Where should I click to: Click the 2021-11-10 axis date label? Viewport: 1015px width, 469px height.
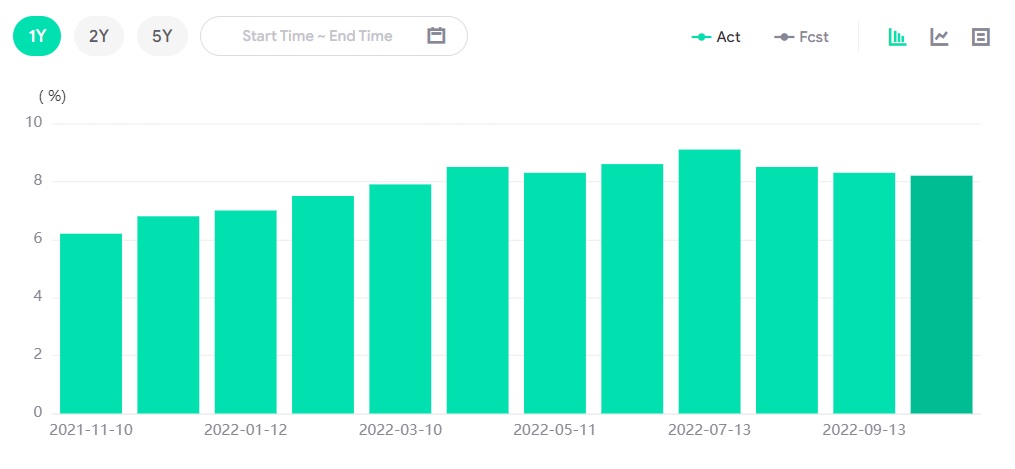click(91, 430)
